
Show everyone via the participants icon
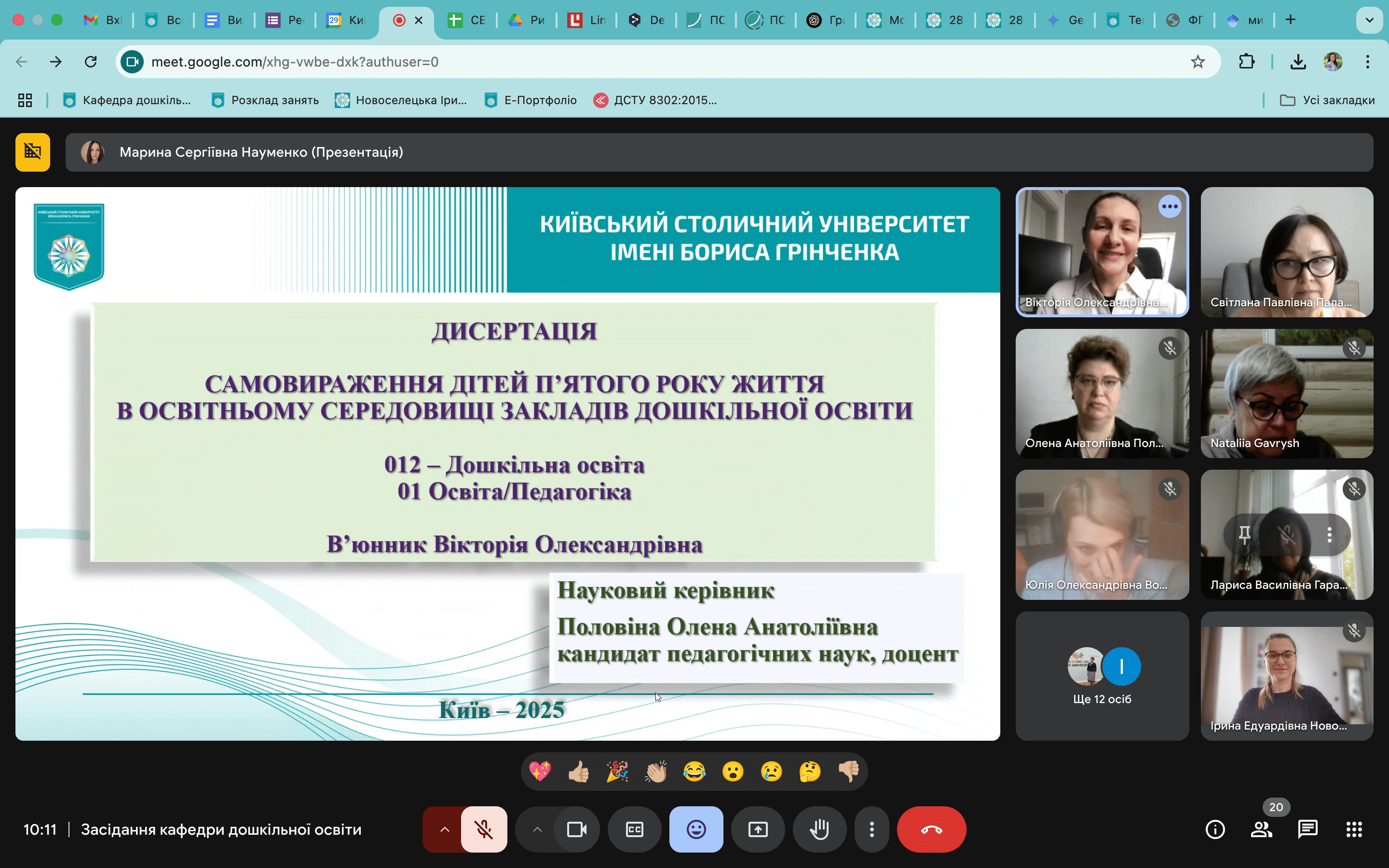click(x=1262, y=829)
